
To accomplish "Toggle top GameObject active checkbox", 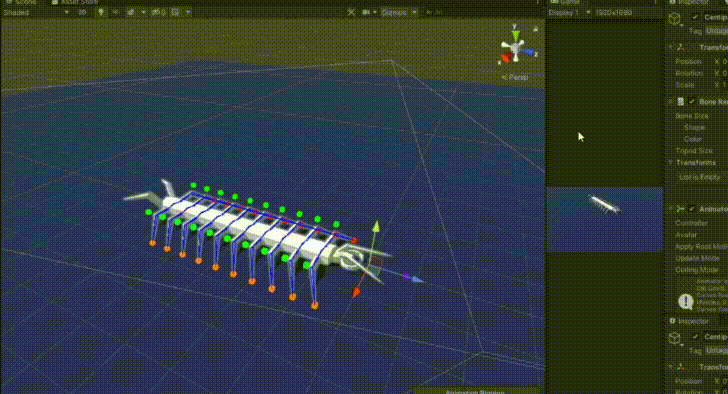I will (695, 17).
